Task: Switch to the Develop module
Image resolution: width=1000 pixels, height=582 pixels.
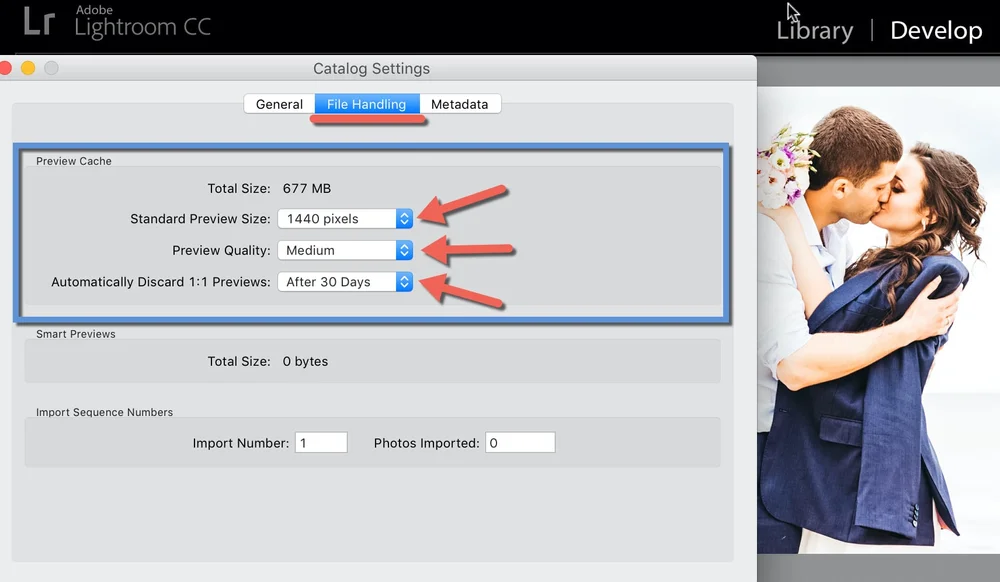Action: tap(936, 30)
